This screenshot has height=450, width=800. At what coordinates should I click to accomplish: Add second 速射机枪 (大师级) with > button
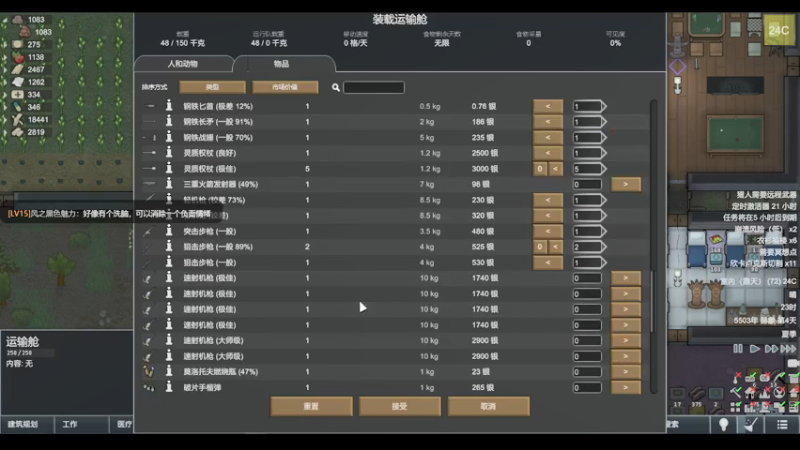click(x=626, y=356)
